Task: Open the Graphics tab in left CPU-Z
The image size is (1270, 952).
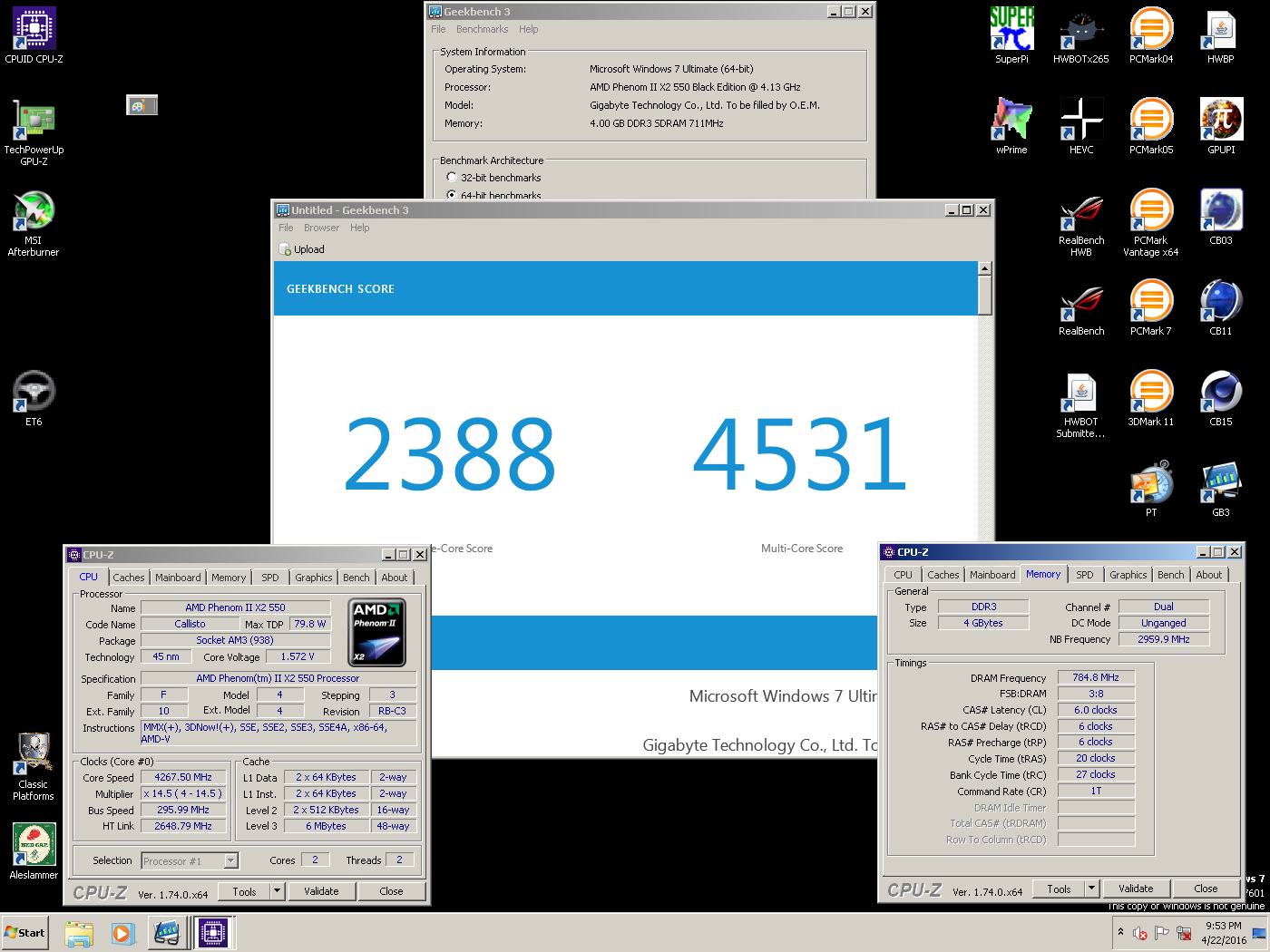Action: click(x=314, y=578)
